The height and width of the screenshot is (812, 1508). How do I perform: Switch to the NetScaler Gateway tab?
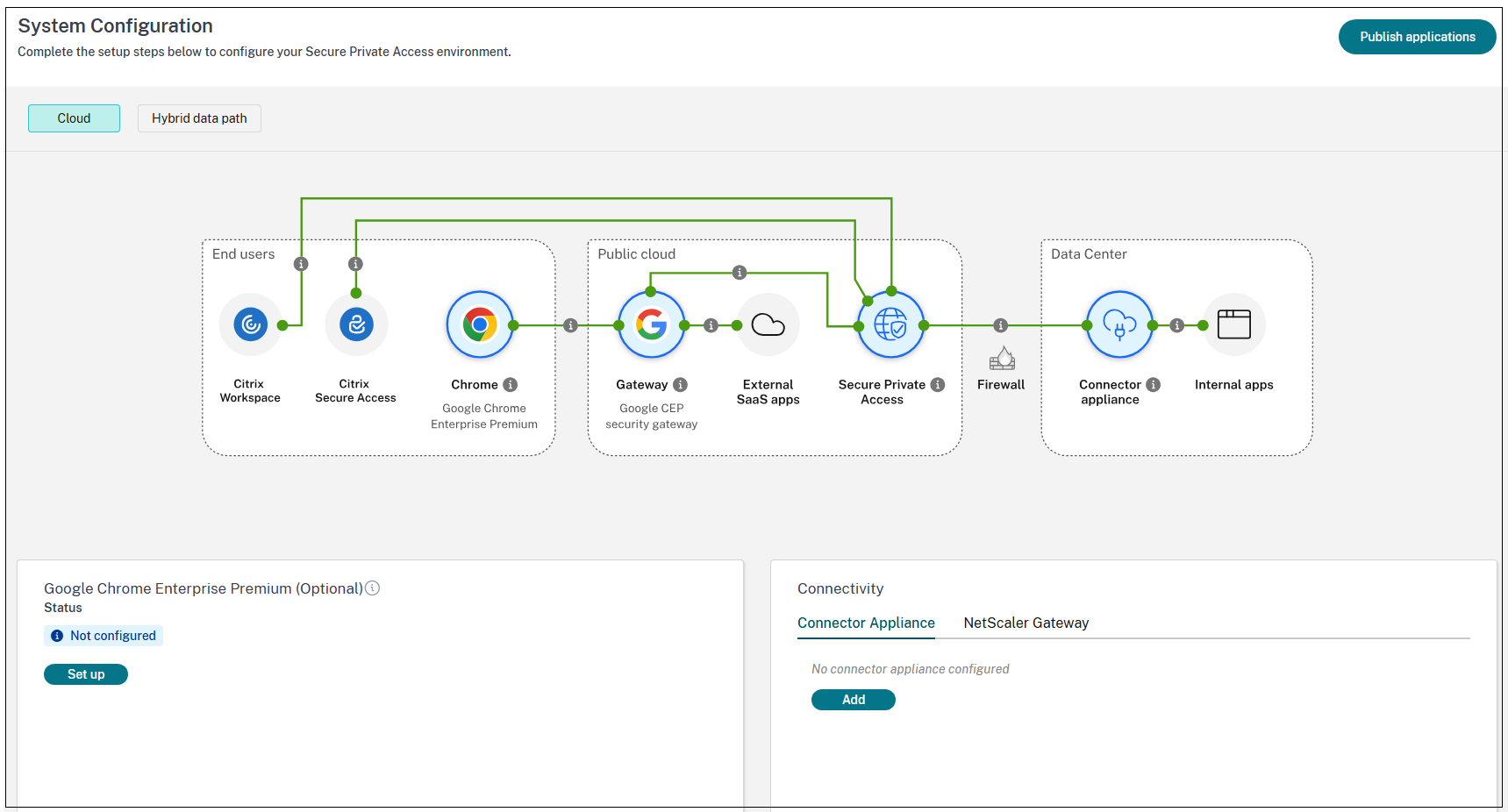tap(1026, 623)
